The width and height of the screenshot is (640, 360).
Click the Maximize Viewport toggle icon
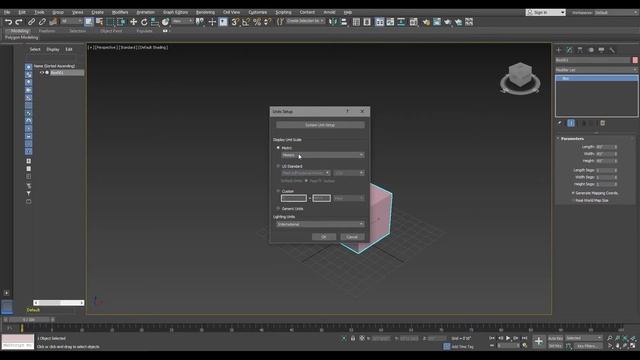tap(633, 346)
